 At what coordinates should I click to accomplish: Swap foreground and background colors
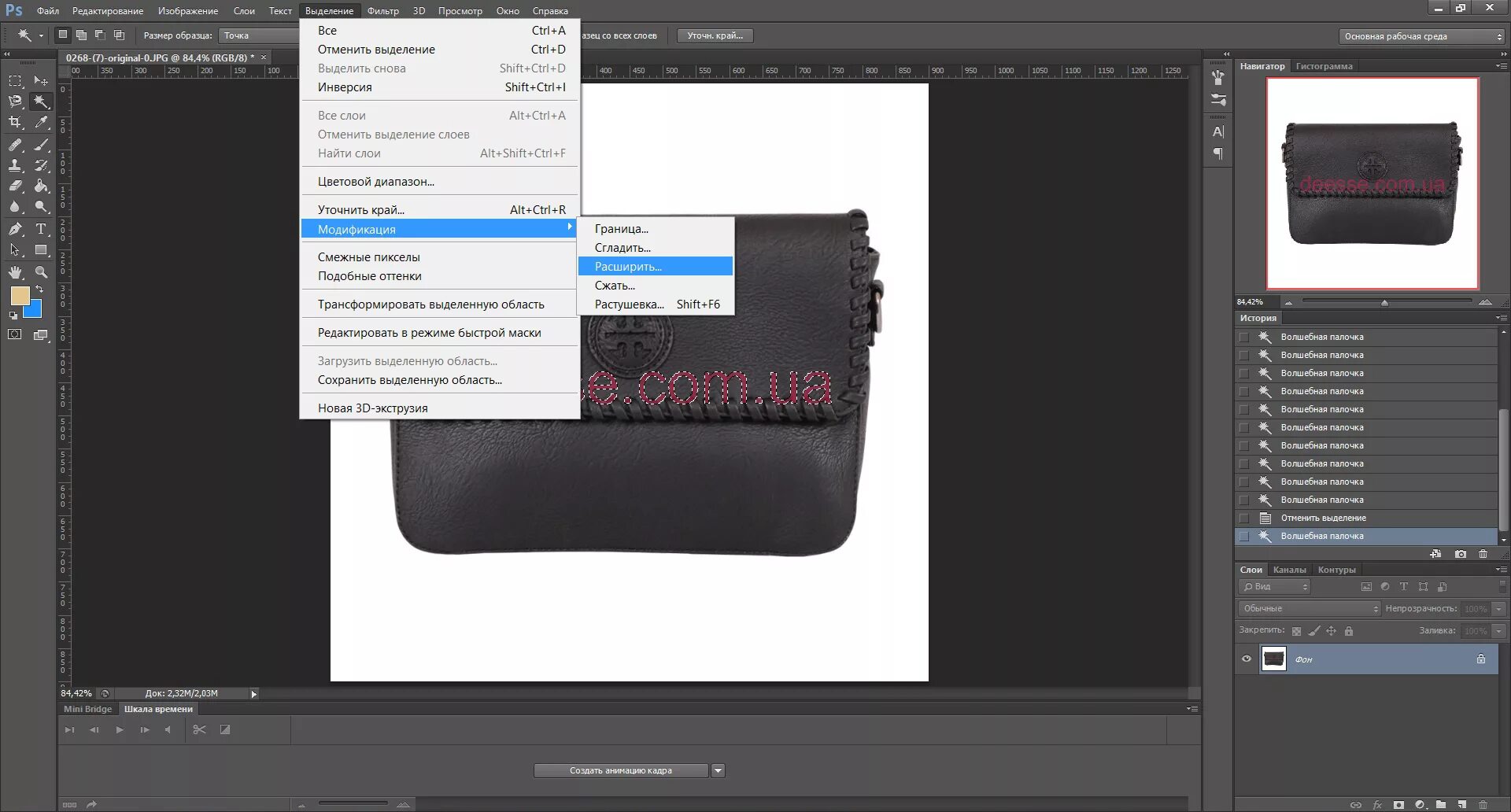tap(39, 290)
